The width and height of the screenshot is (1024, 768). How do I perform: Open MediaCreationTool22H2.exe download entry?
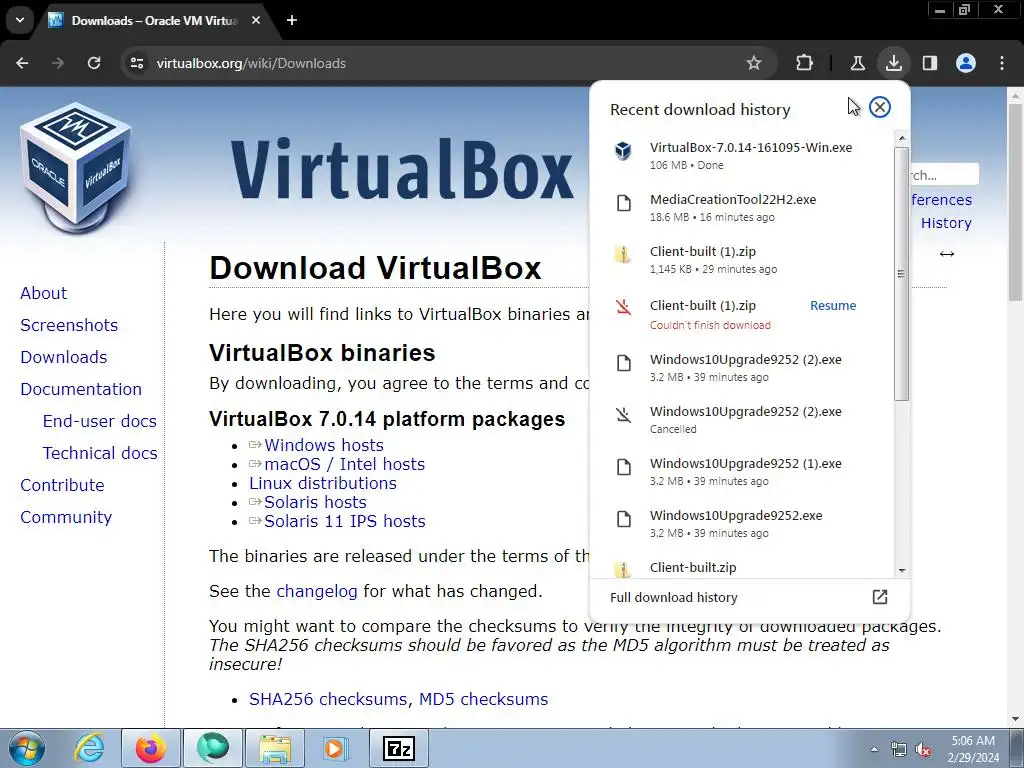(x=741, y=208)
